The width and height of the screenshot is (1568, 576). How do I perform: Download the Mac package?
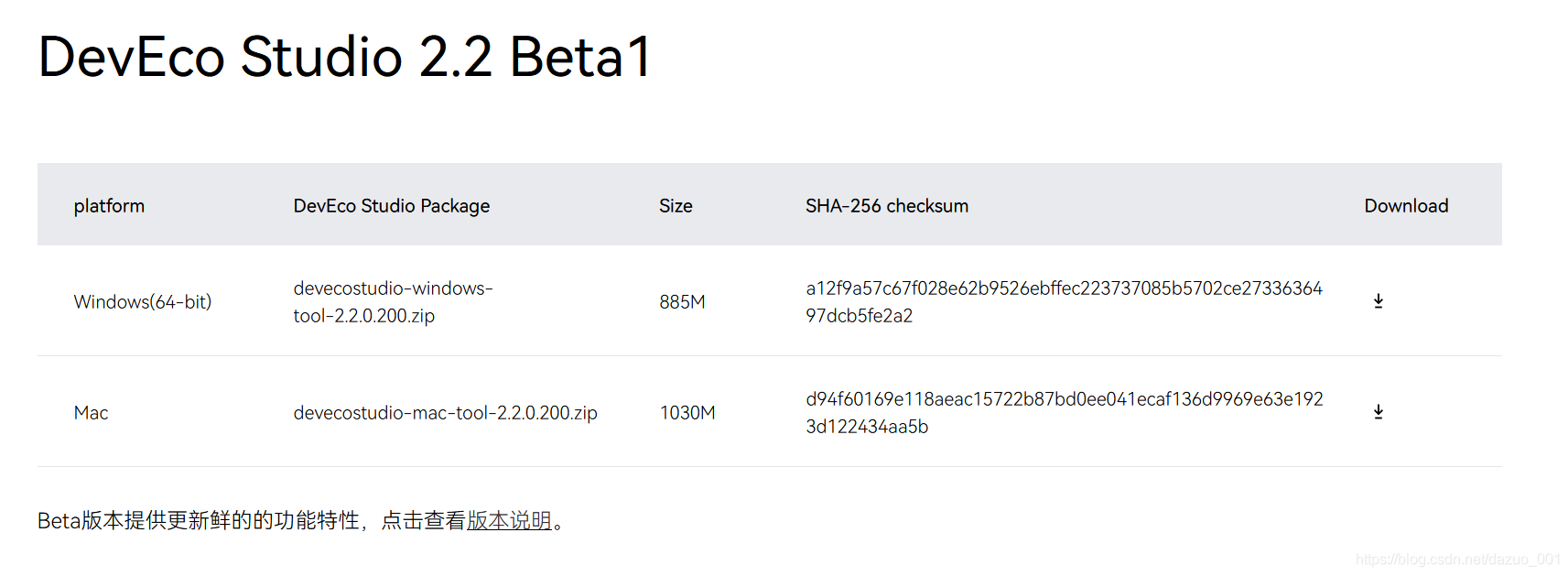(1378, 412)
